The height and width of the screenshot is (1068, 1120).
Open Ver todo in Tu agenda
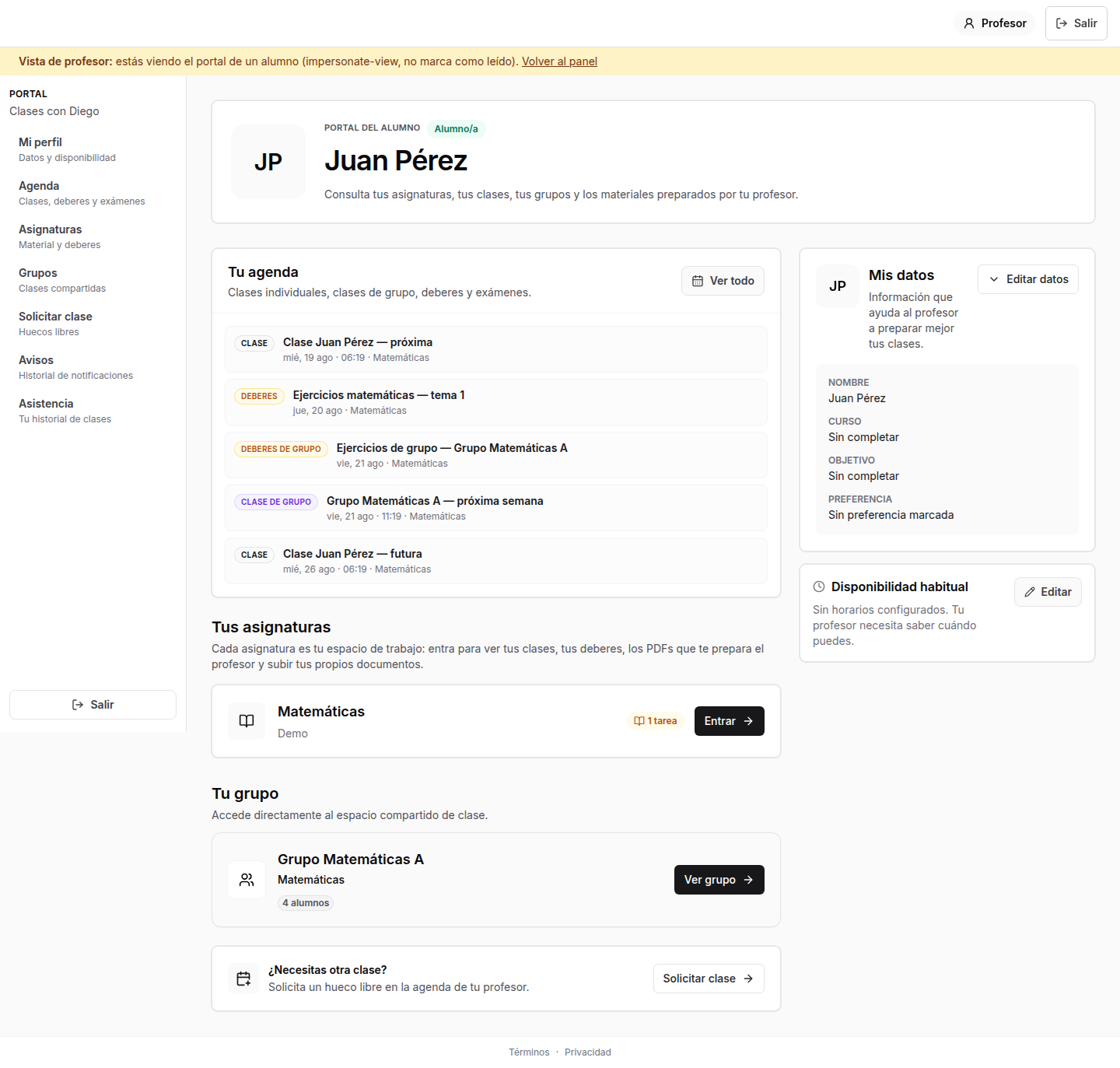pyautogui.click(x=723, y=281)
